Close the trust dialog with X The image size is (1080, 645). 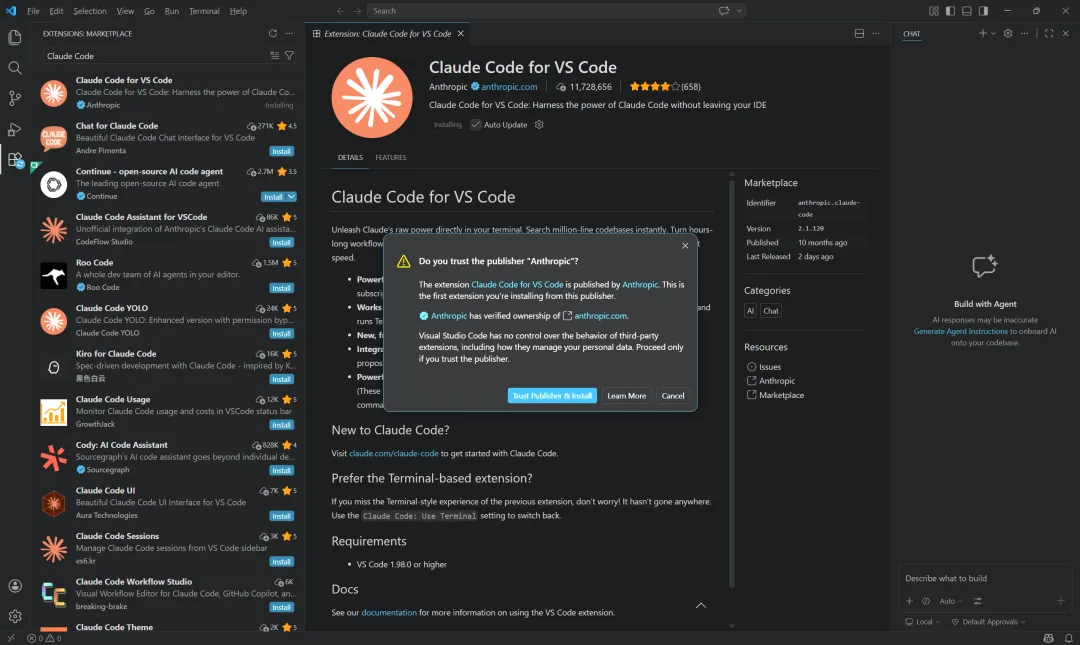685,245
